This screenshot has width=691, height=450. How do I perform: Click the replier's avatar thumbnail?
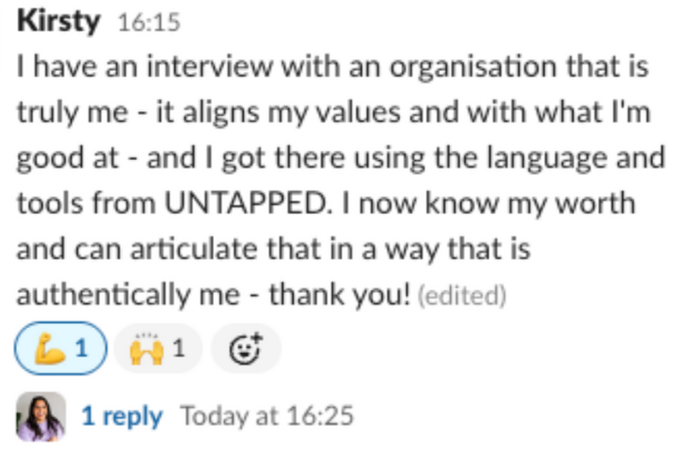coord(41,415)
